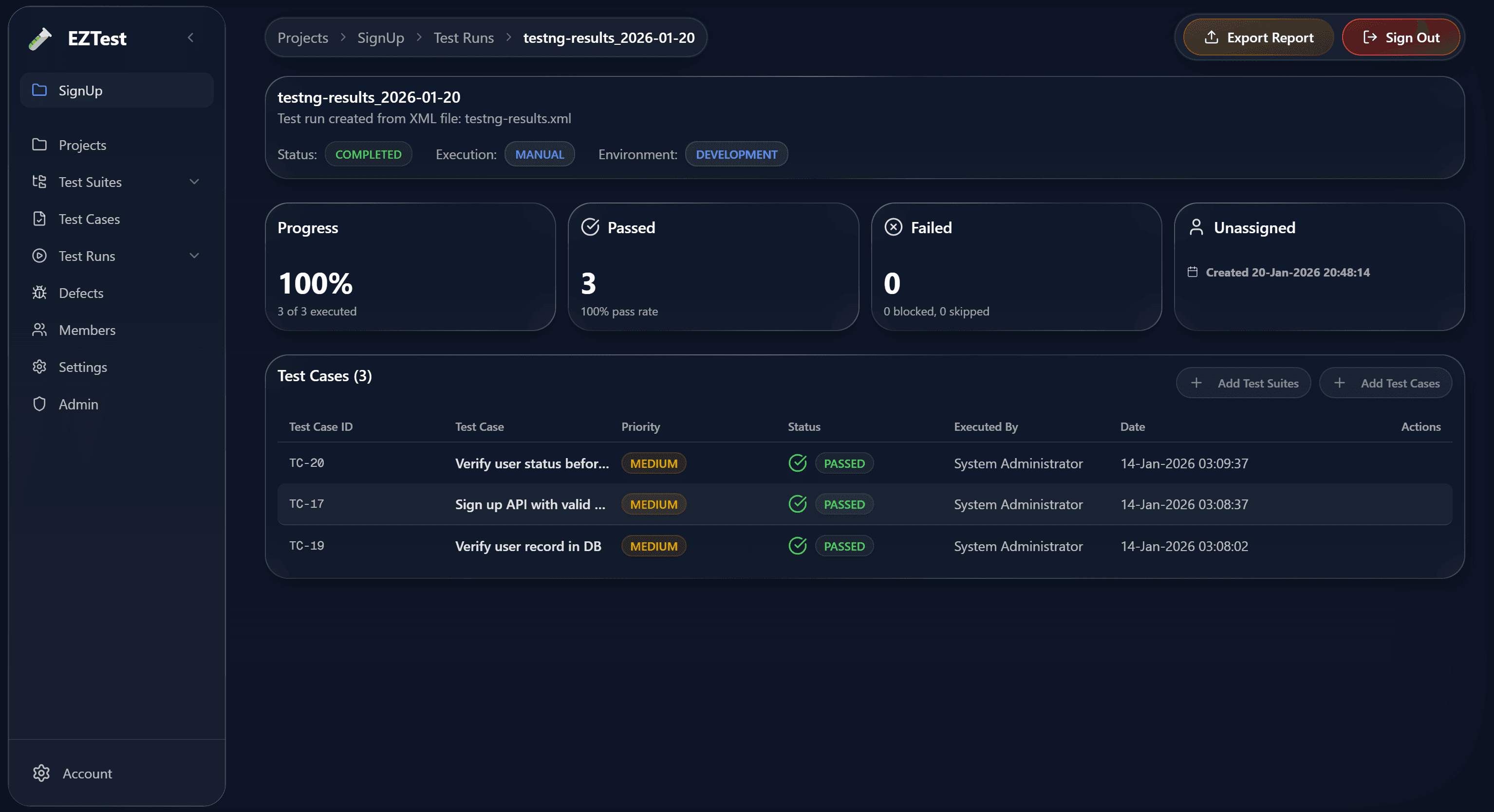Navigate to Test Runs via breadcrumb
Screen dimensions: 1494x812
464,37
